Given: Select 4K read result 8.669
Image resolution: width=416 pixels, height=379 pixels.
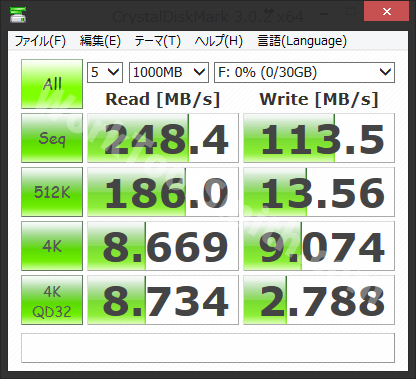Looking at the screenshot, I should [163, 246].
